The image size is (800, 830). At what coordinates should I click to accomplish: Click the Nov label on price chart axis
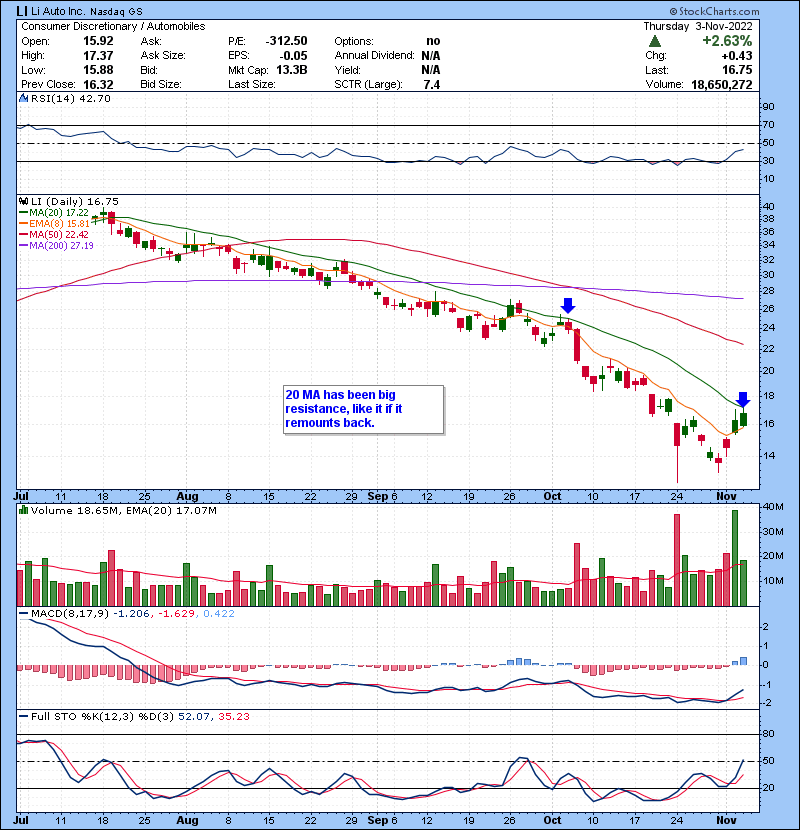pyautogui.click(x=726, y=497)
